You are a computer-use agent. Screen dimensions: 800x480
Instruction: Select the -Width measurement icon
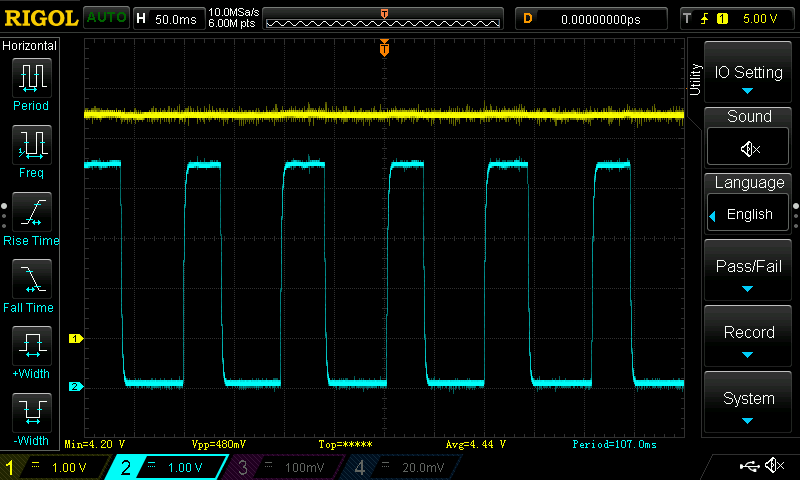(30, 412)
